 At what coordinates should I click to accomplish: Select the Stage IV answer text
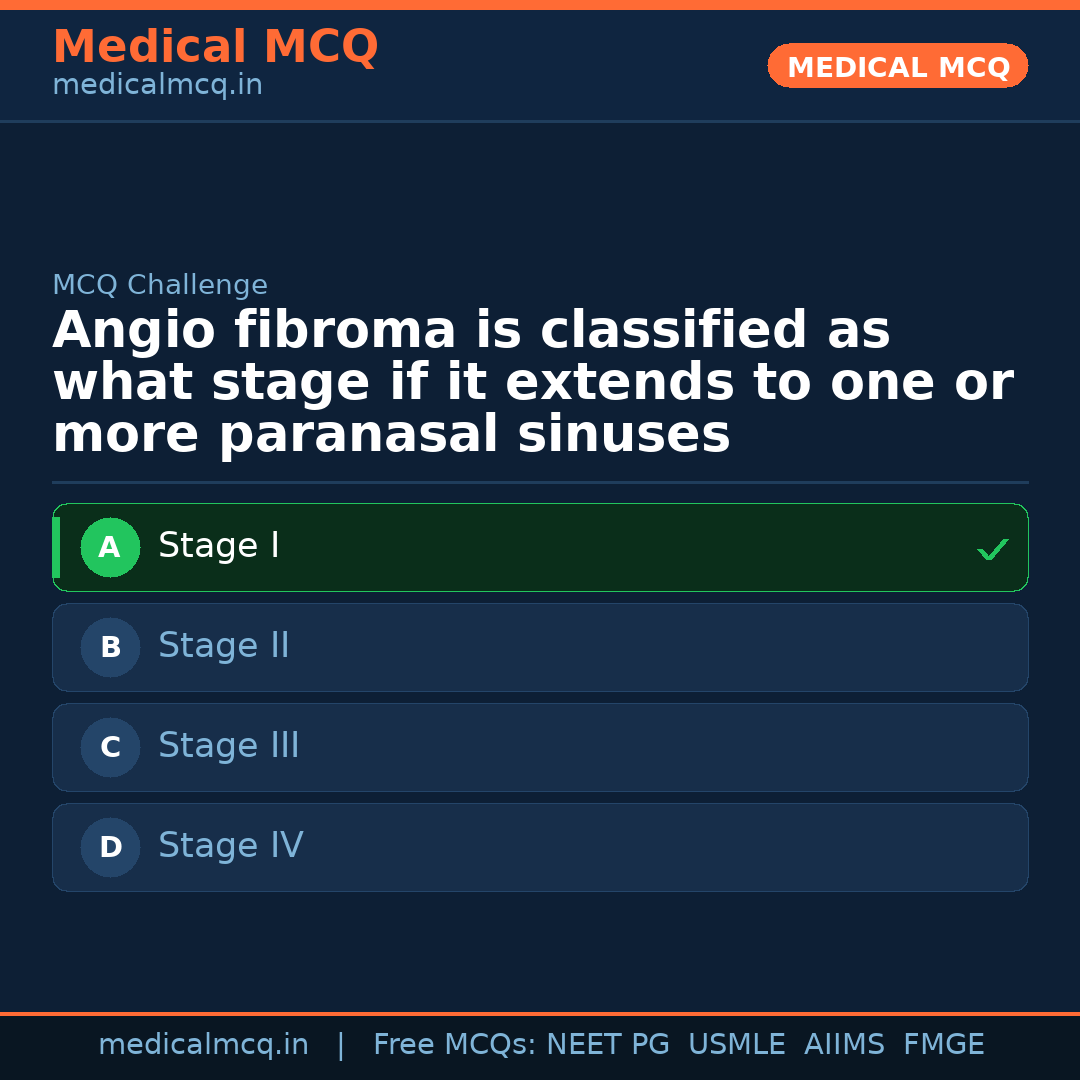(x=231, y=846)
